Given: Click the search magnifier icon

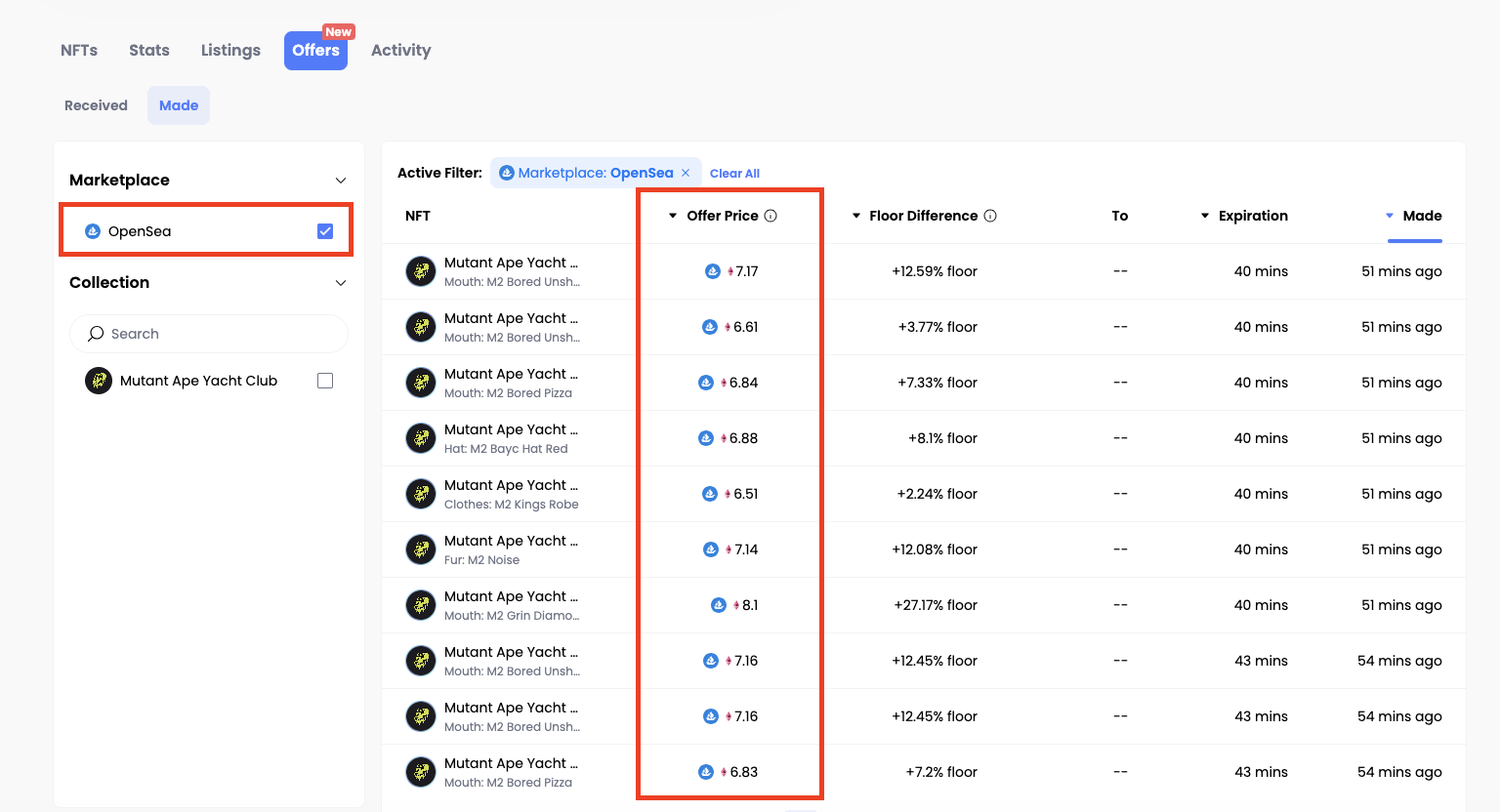Looking at the screenshot, I should tap(96, 334).
